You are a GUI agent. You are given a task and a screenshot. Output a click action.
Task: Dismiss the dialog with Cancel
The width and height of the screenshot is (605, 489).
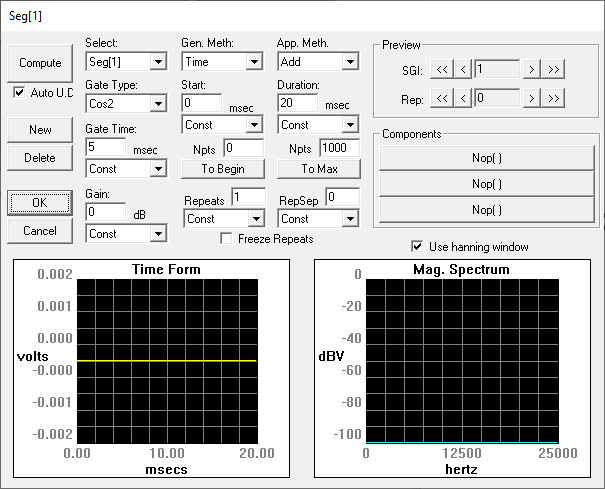(x=40, y=231)
